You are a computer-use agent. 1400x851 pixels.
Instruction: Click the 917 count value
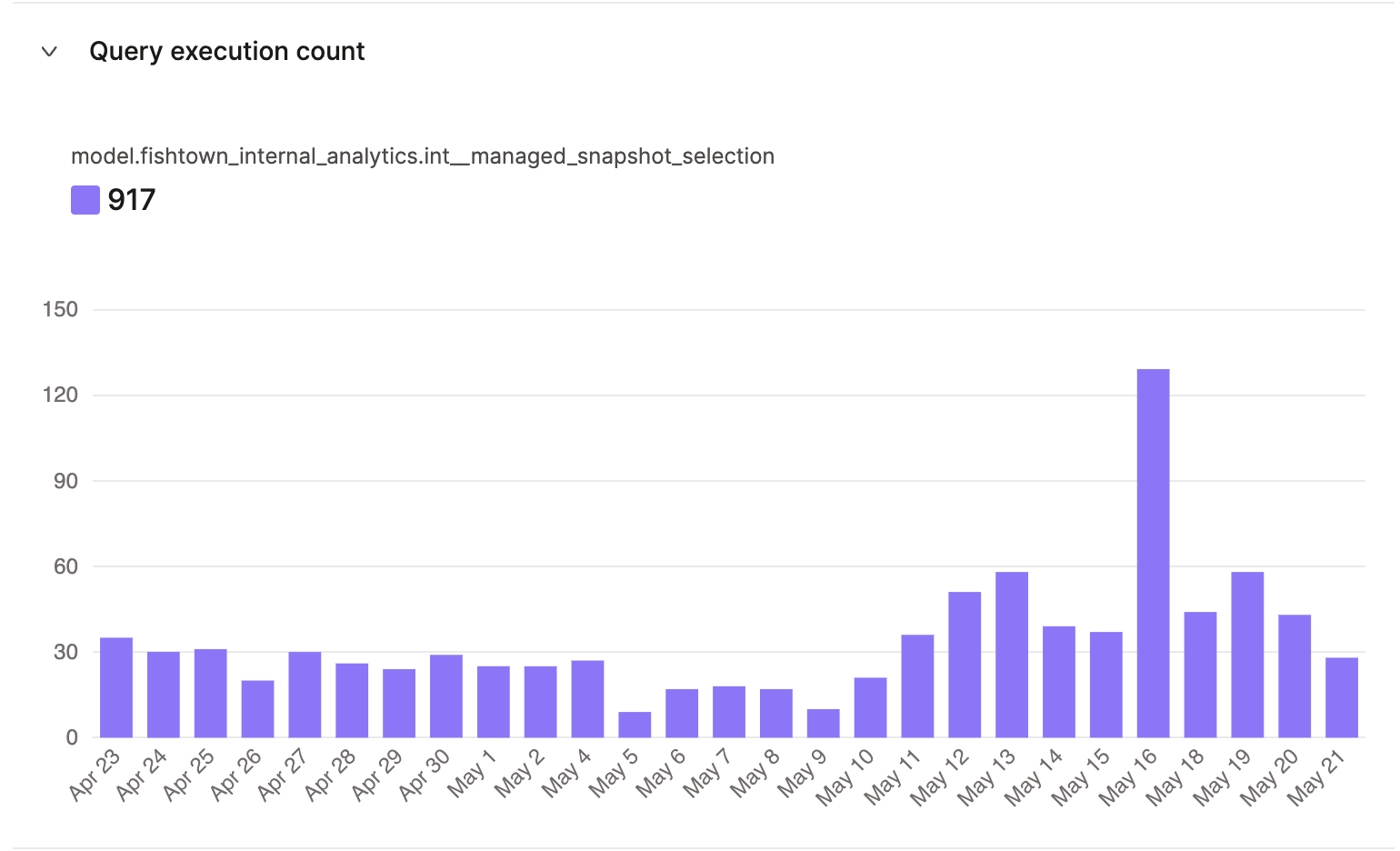tap(131, 199)
